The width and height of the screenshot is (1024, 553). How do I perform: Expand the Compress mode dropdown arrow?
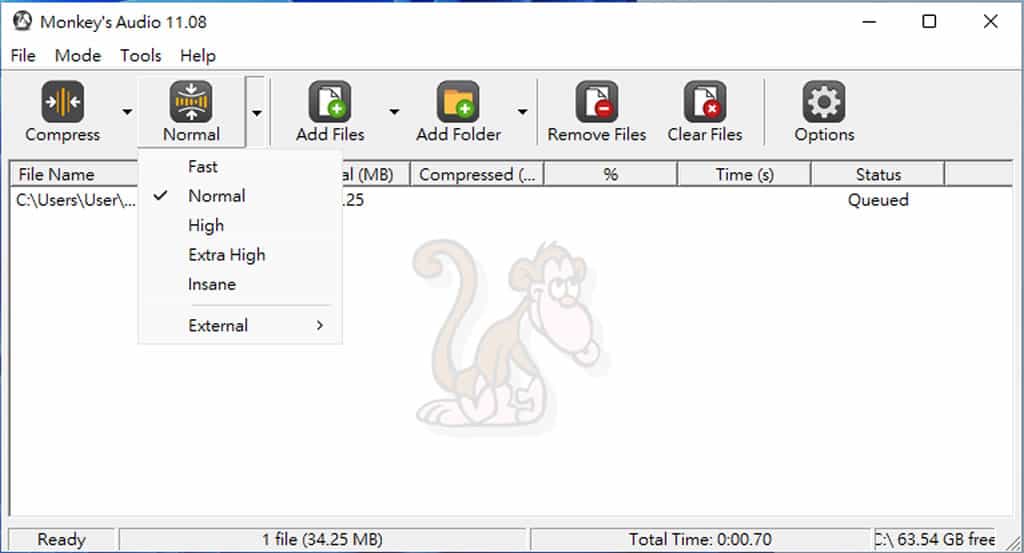(x=127, y=112)
